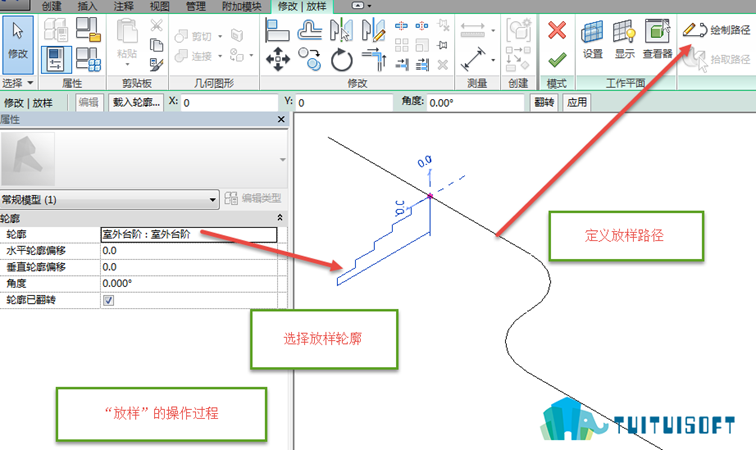Switch to the 附加模块 tab
This screenshot has width=756, height=450.
pos(242,6)
